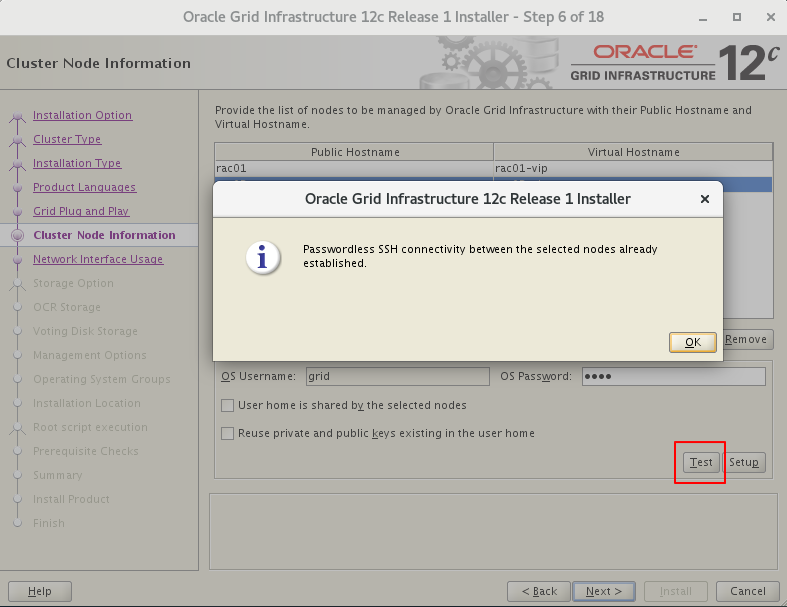Click the Test SSH connectivity button
The height and width of the screenshot is (607, 787).
(701, 462)
